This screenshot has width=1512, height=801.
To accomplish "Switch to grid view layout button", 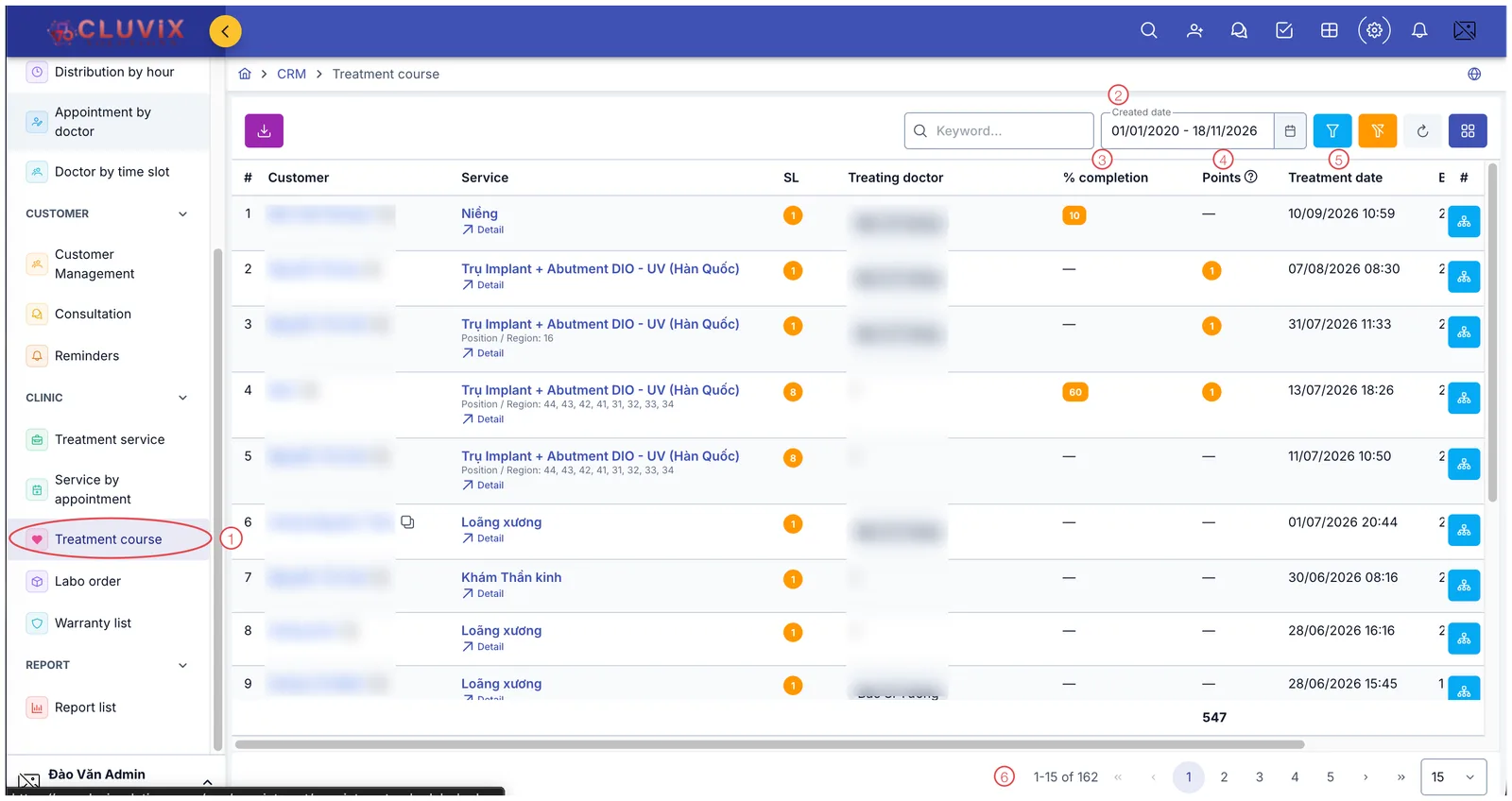I will 1468,130.
